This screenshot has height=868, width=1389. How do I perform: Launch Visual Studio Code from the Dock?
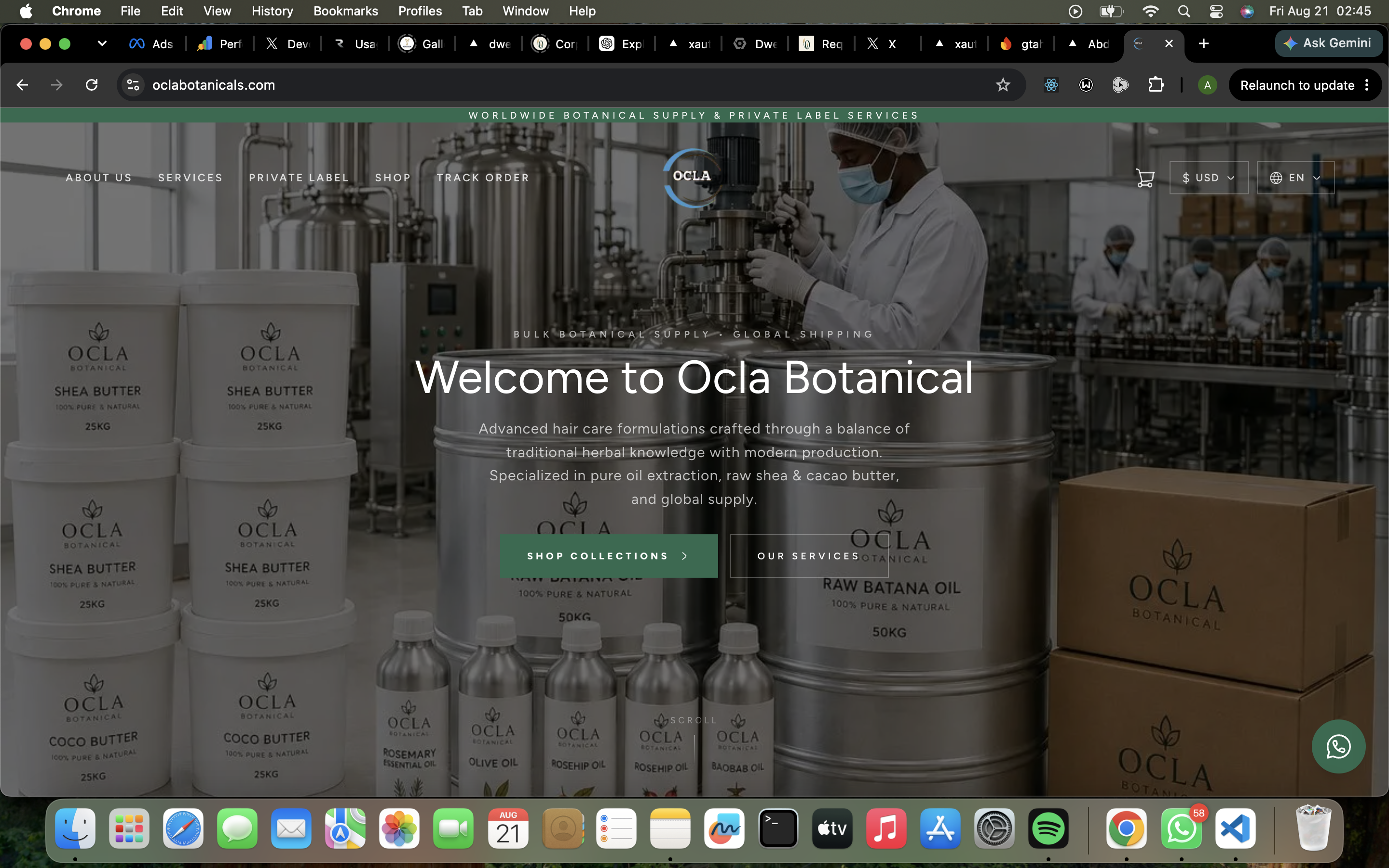(1235, 828)
